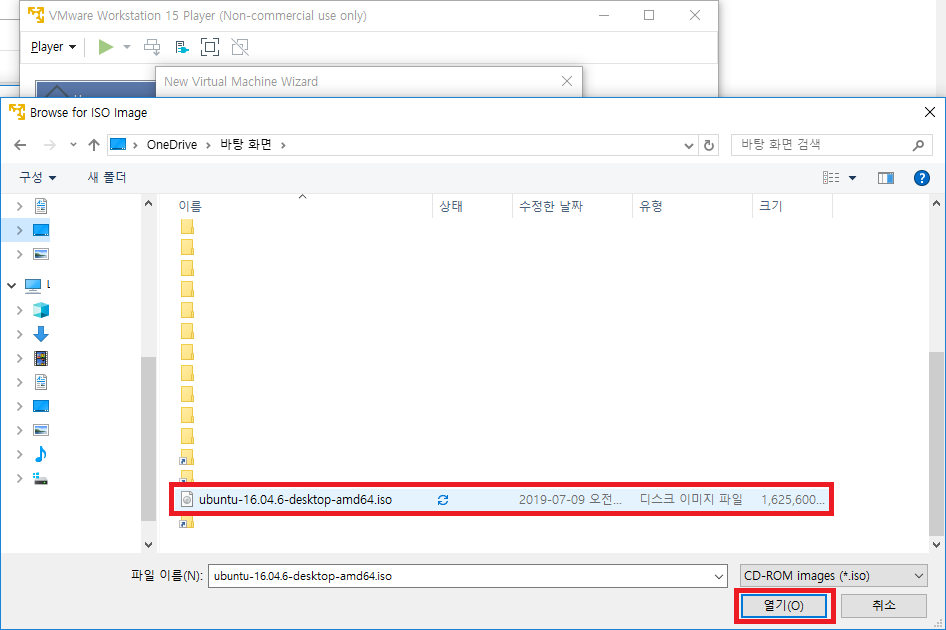Open the view options dropdown arrow

pyautogui.click(x=852, y=177)
